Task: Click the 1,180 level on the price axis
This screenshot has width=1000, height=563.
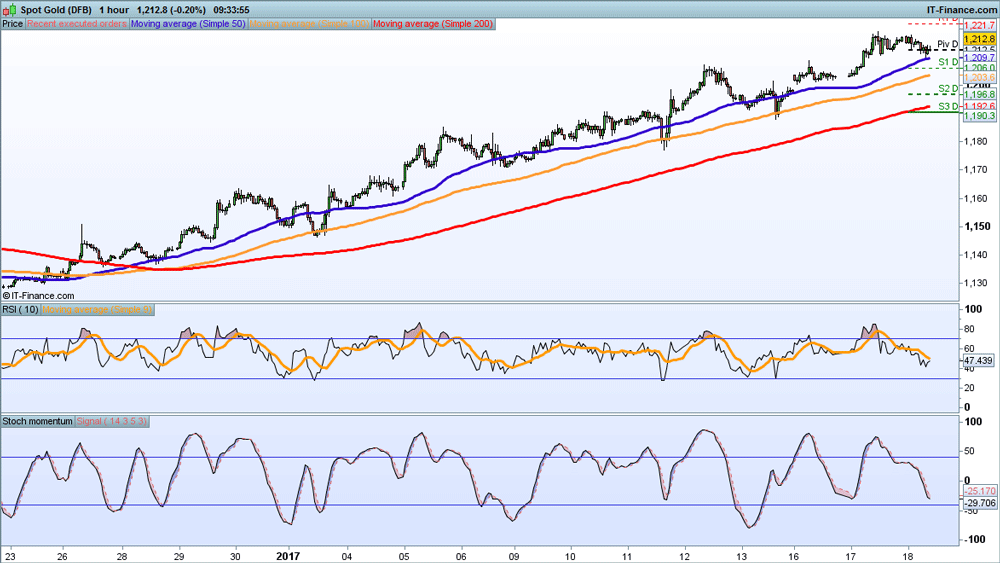Action: click(x=978, y=142)
